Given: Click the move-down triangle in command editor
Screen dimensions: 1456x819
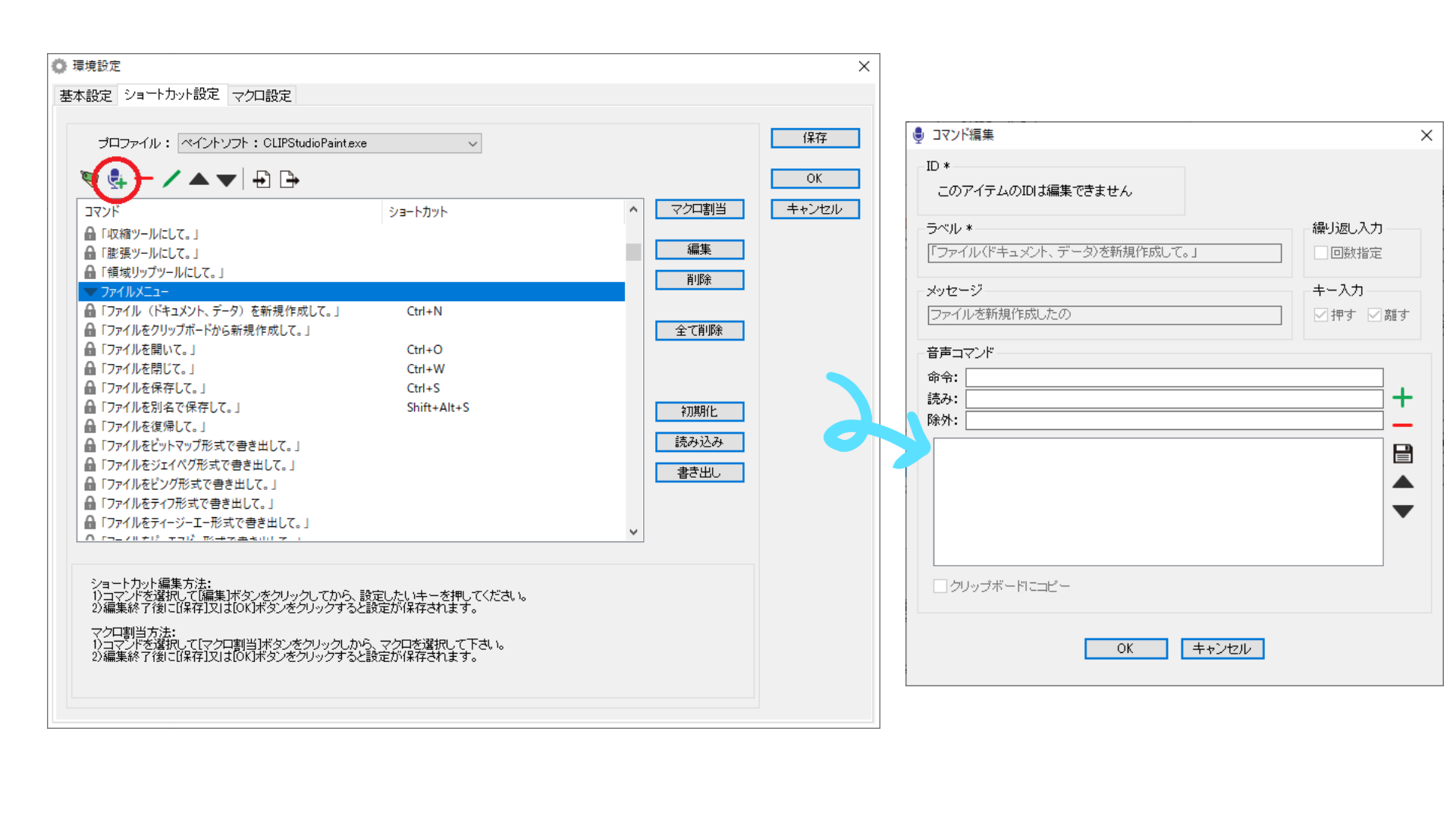Looking at the screenshot, I should 1402,511.
